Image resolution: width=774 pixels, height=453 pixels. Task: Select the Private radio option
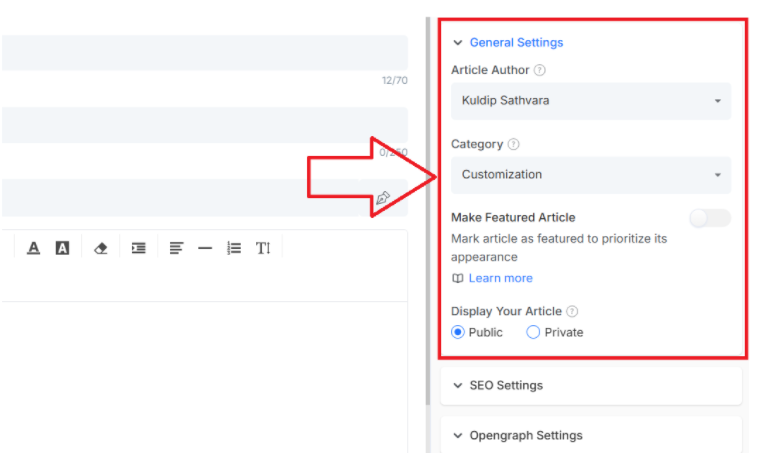point(533,332)
